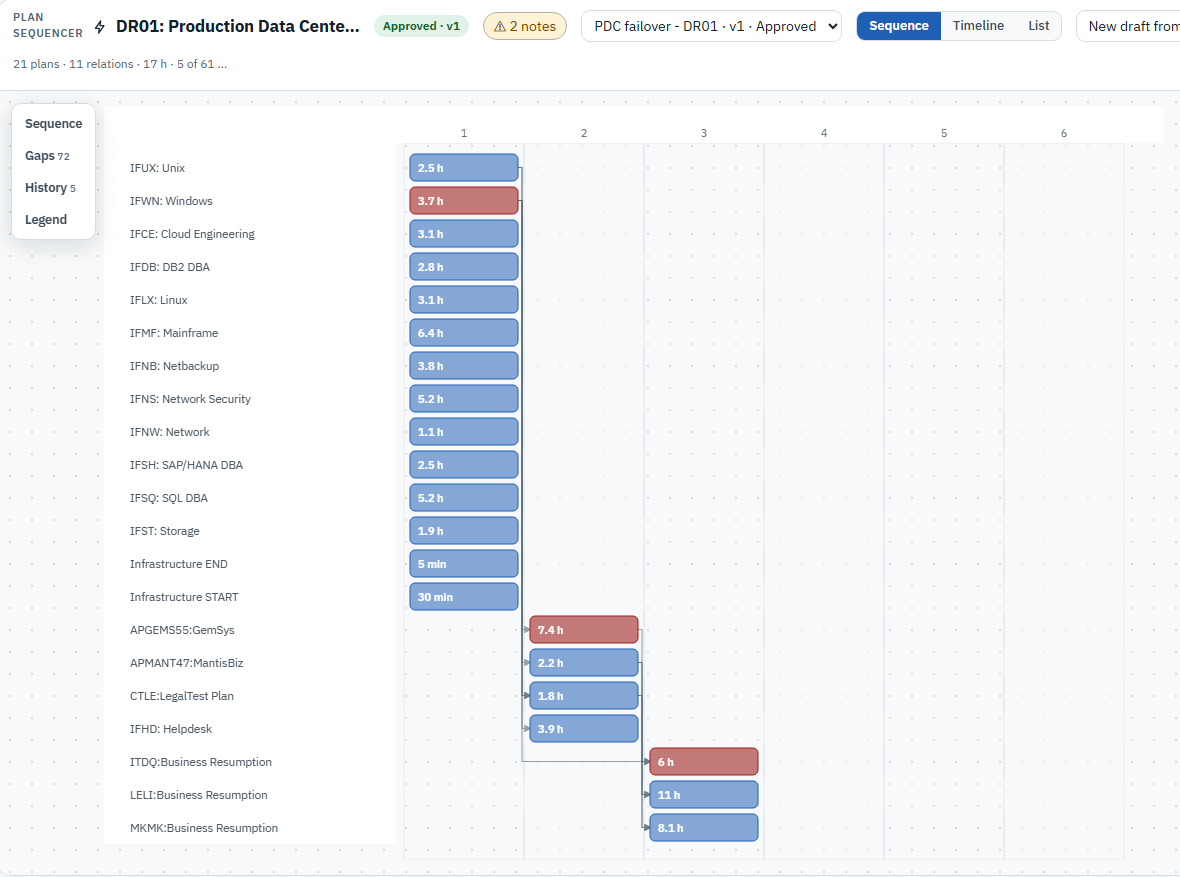
Task: Select the IFMF Mainframe 6.4 h bar
Action: pos(464,333)
